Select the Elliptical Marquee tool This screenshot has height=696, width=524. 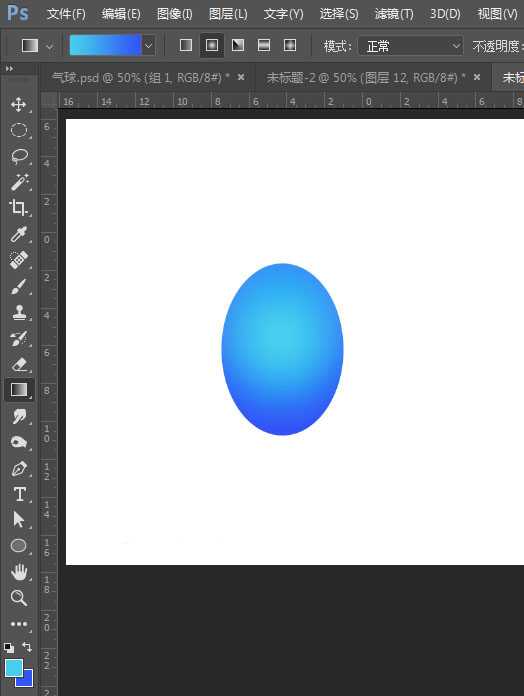(18, 130)
